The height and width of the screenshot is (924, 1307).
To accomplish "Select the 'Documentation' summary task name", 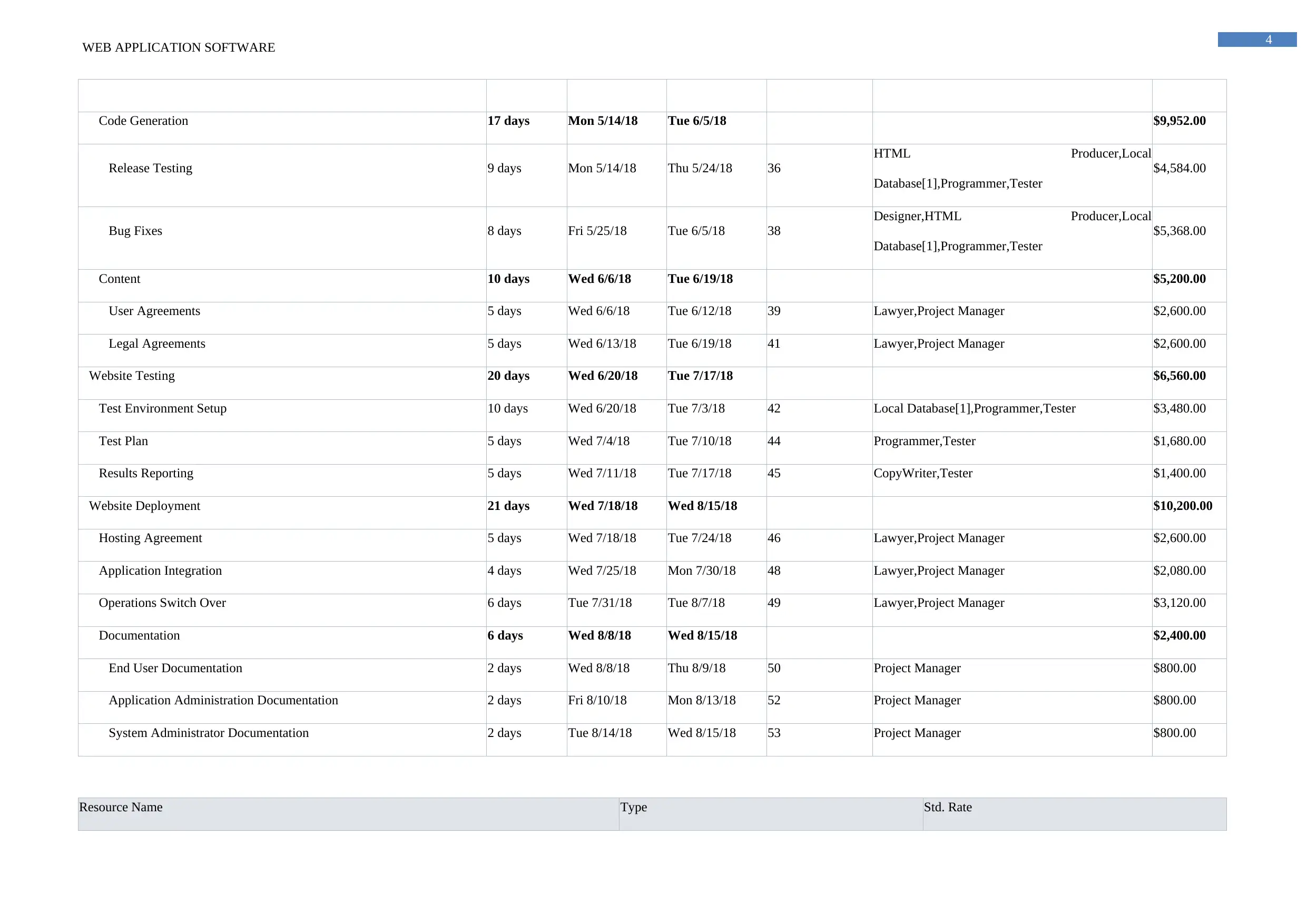I will coord(140,635).
